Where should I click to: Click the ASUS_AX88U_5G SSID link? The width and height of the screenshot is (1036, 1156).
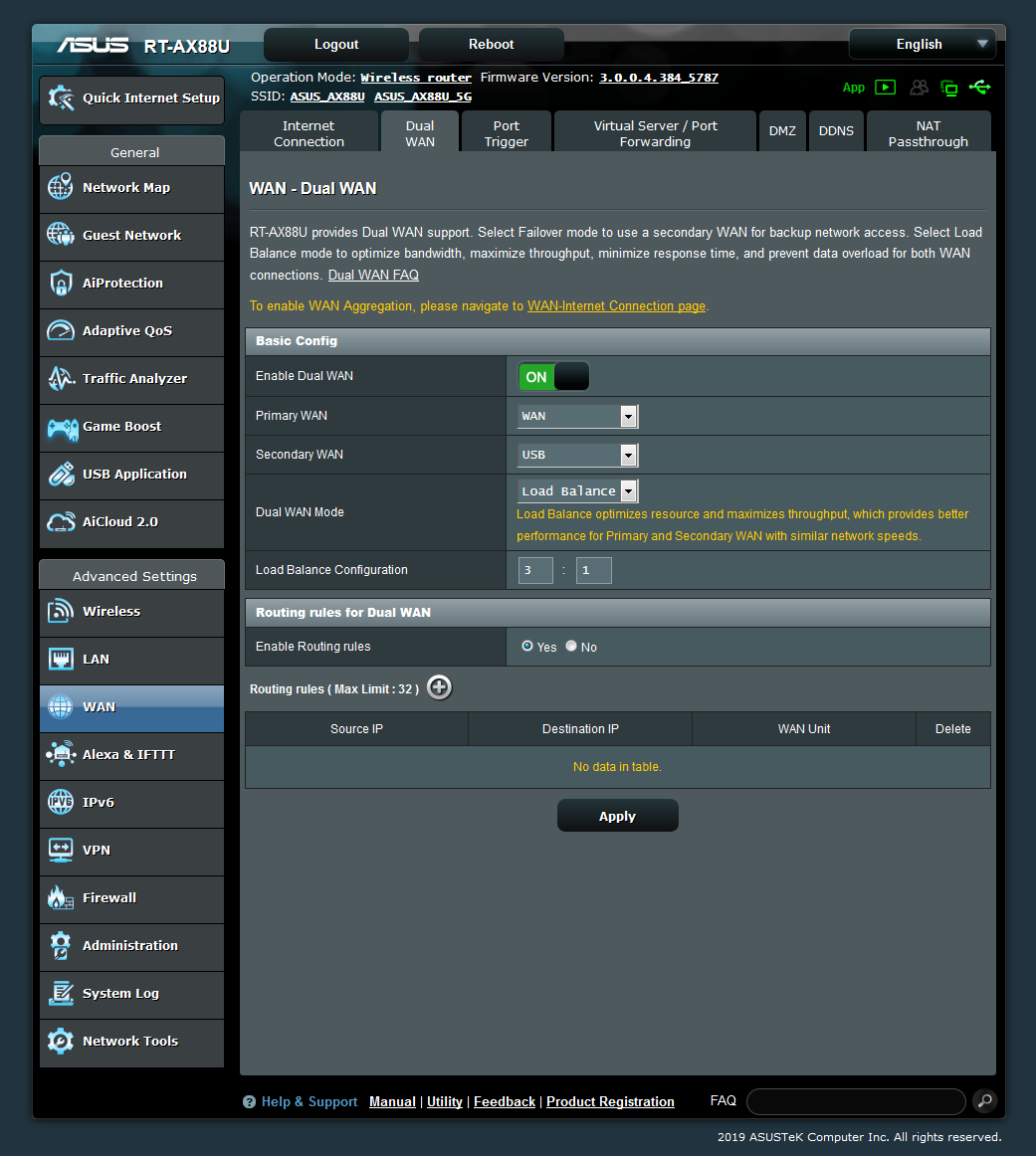[423, 96]
